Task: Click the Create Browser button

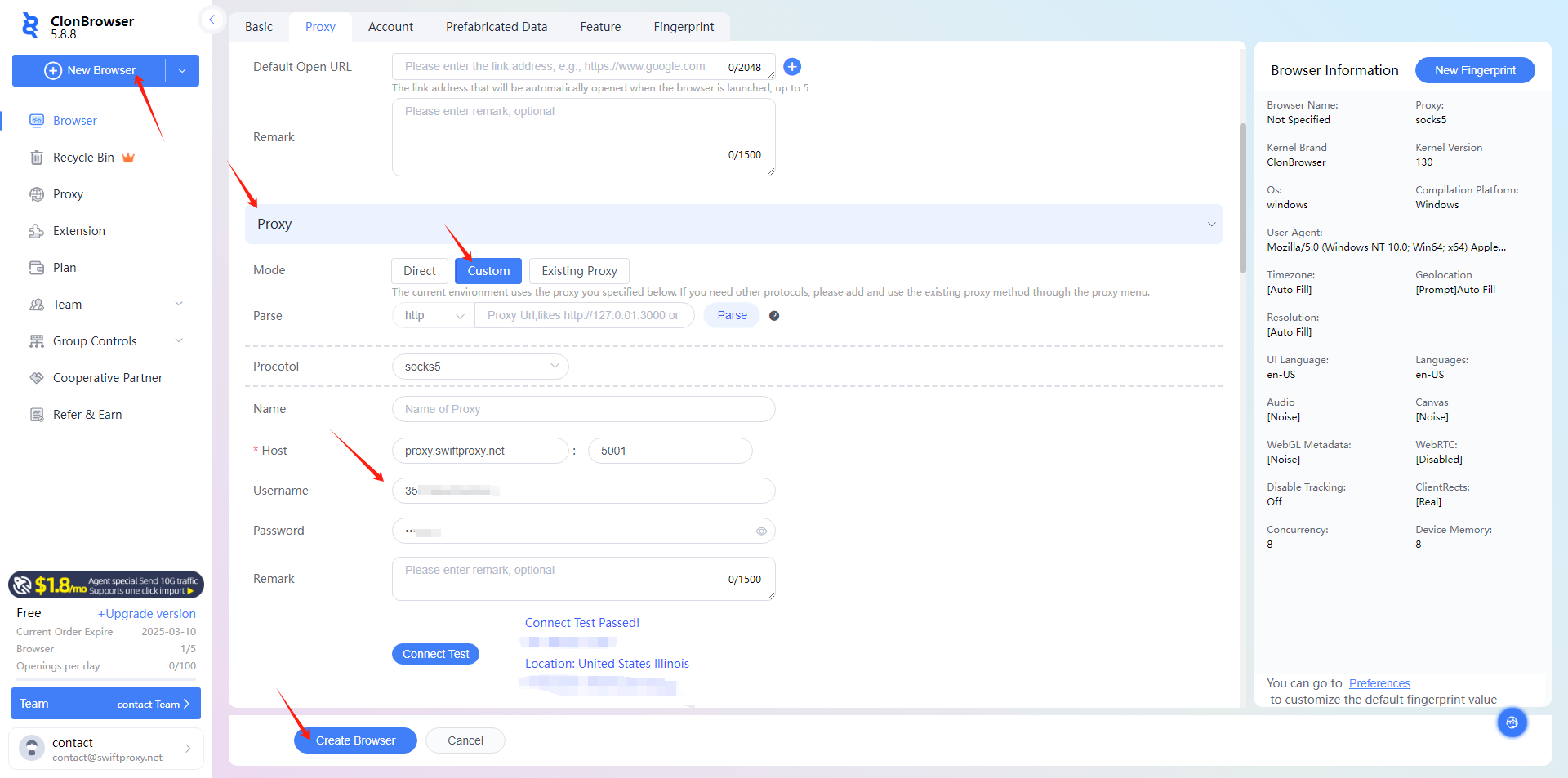Action: (355, 740)
